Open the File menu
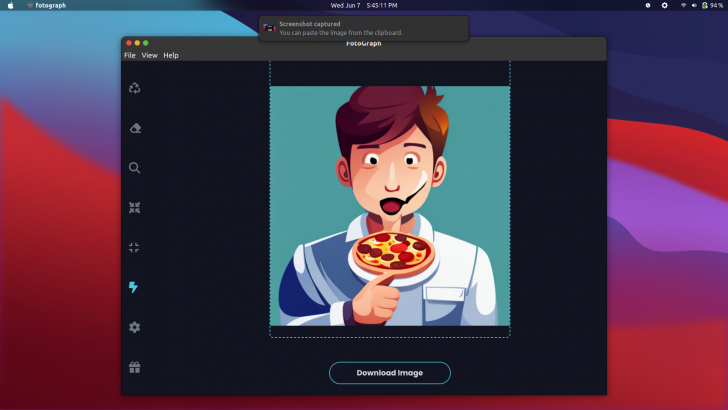This screenshot has width=728, height=410. [130, 55]
